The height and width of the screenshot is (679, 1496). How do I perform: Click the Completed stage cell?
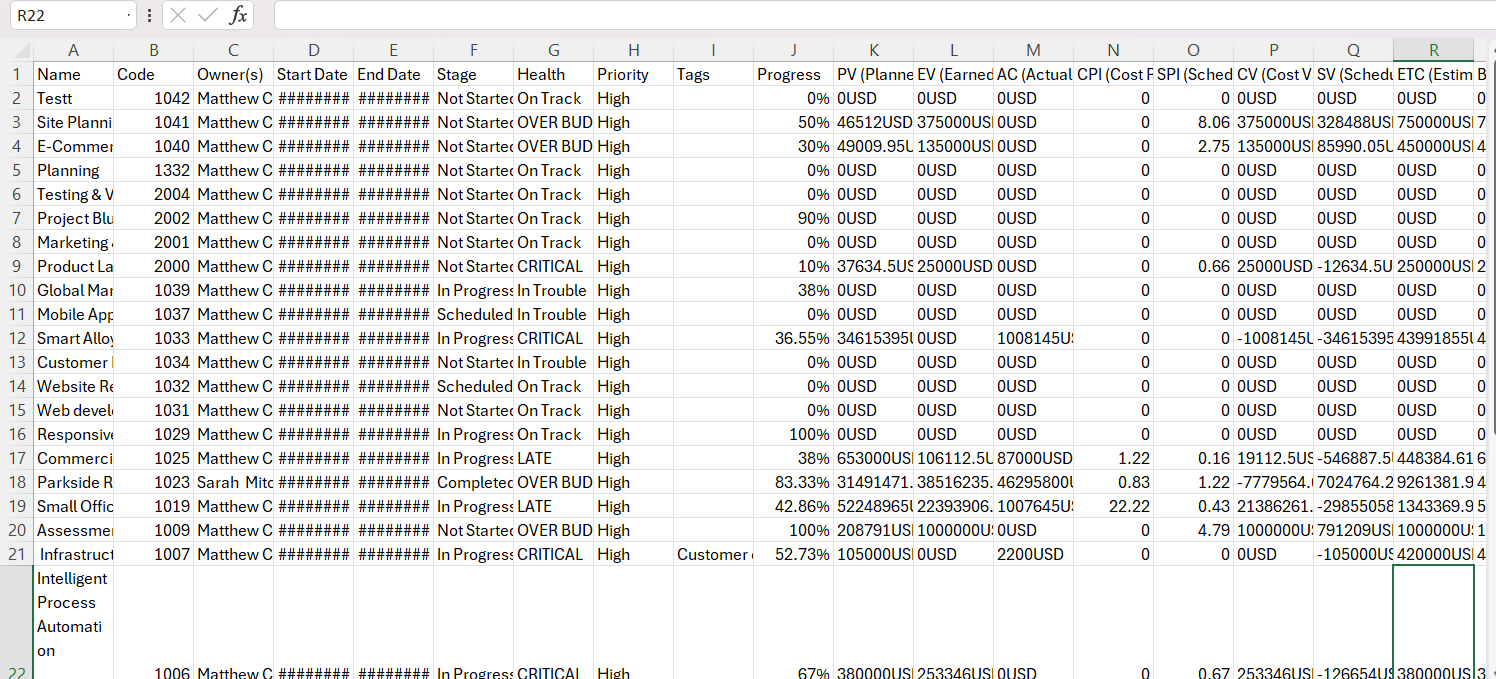(x=473, y=482)
